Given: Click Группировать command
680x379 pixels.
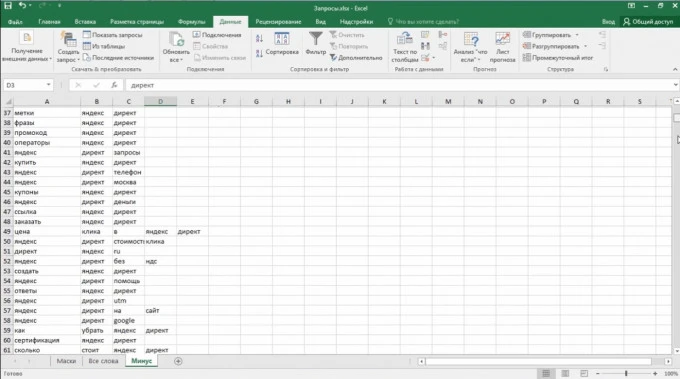Looking at the screenshot, I should point(547,35).
